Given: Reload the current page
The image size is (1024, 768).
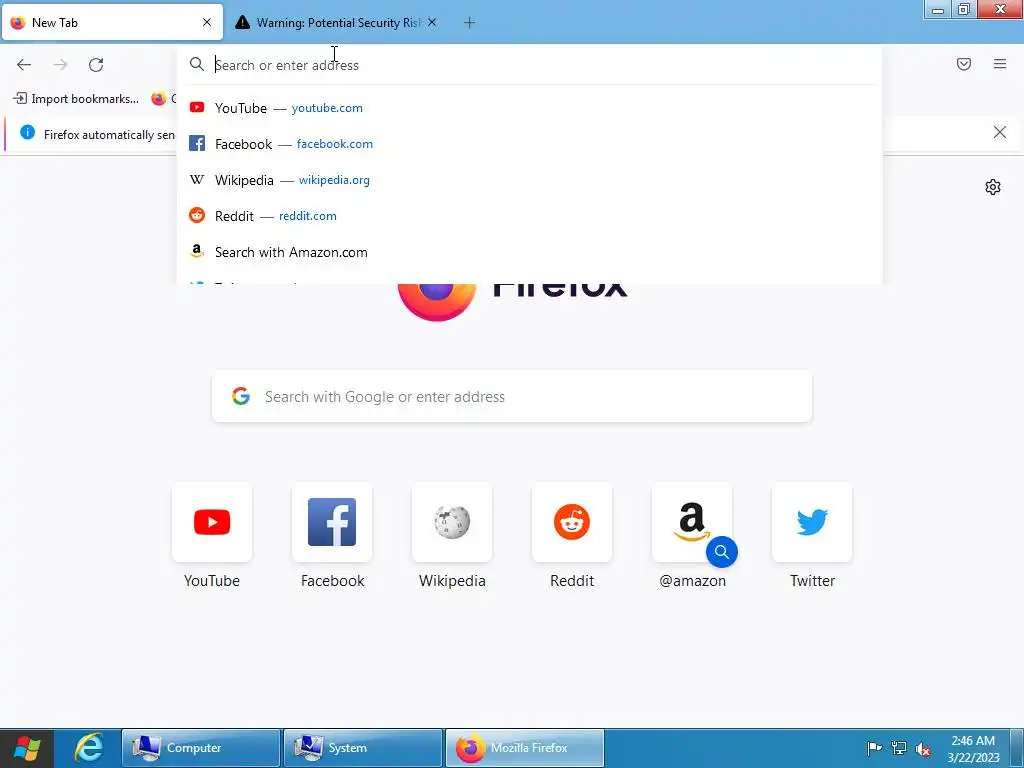Looking at the screenshot, I should (96, 65).
